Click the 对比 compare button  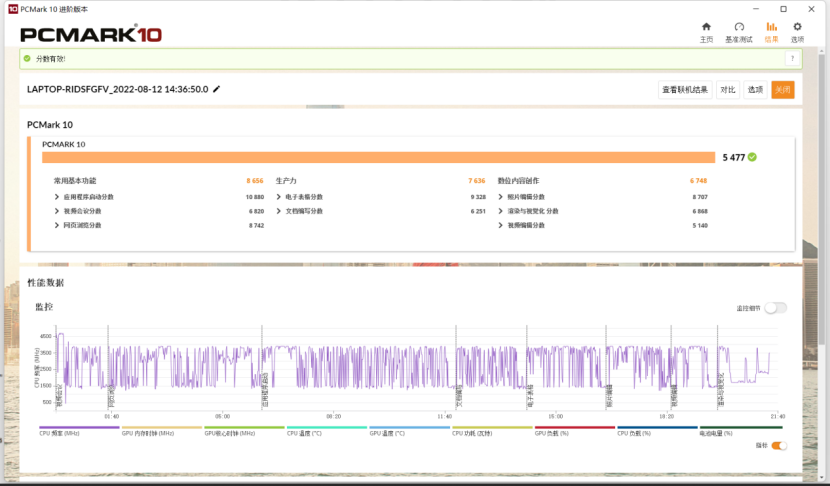pyautogui.click(x=728, y=90)
